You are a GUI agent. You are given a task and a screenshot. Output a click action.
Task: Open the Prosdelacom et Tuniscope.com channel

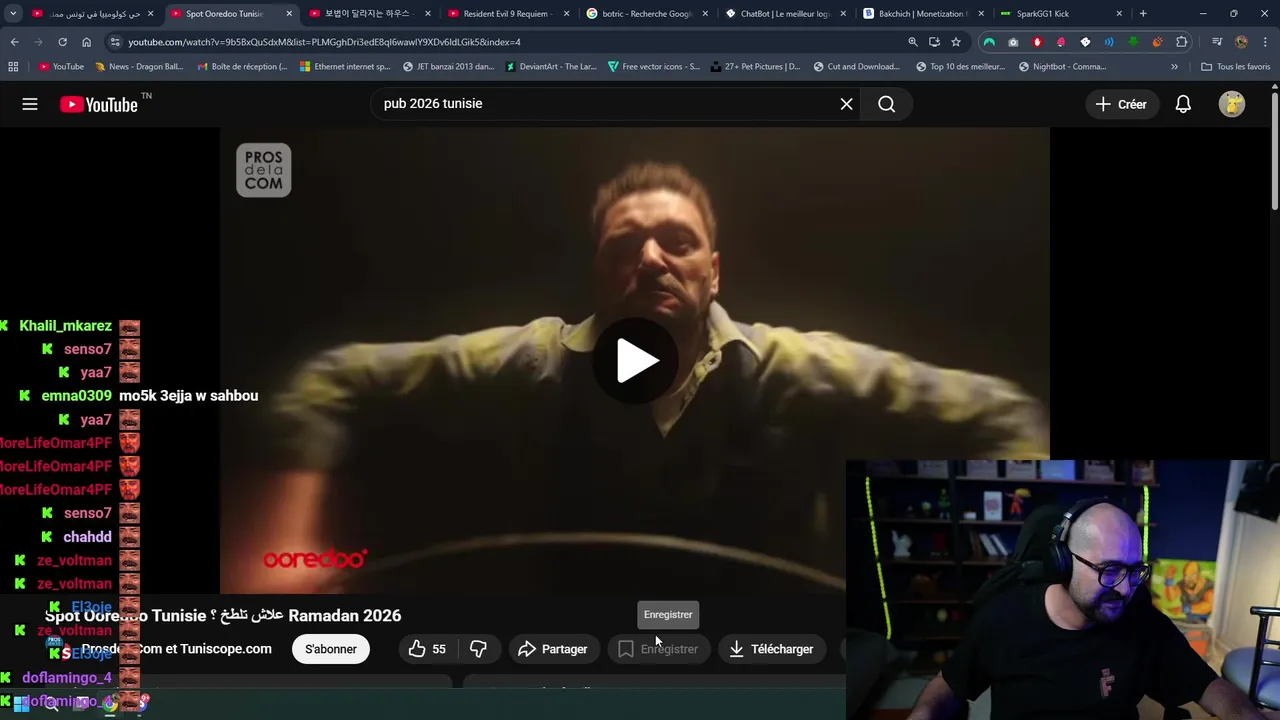pyautogui.click(x=176, y=649)
